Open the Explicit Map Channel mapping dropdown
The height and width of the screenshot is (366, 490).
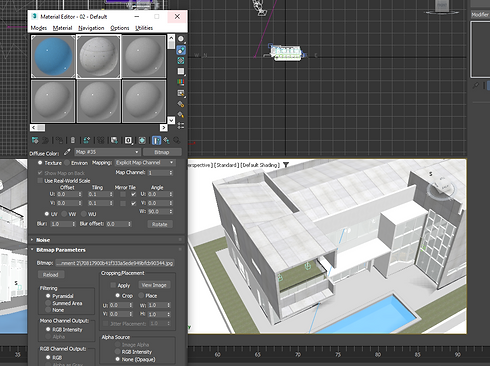tap(145, 163)
